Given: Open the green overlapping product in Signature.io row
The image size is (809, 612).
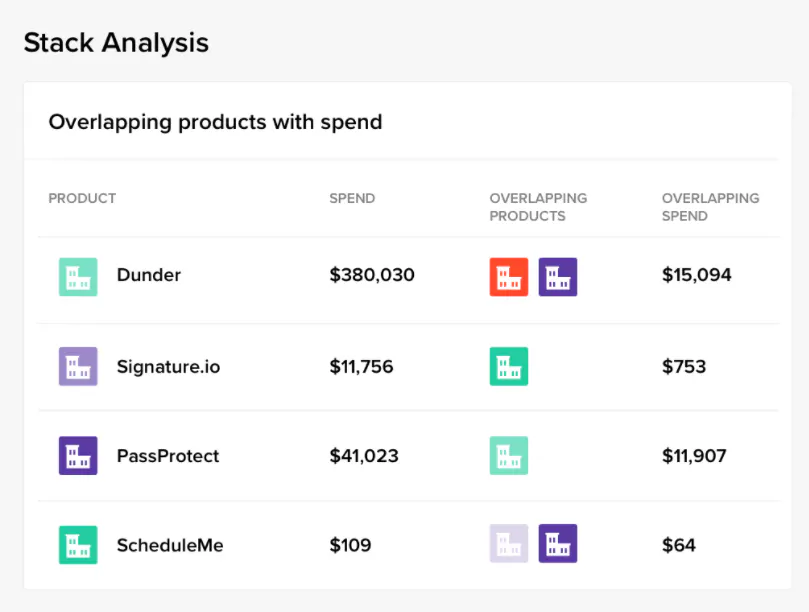Looking at the screenshot, I should (509, 366).
